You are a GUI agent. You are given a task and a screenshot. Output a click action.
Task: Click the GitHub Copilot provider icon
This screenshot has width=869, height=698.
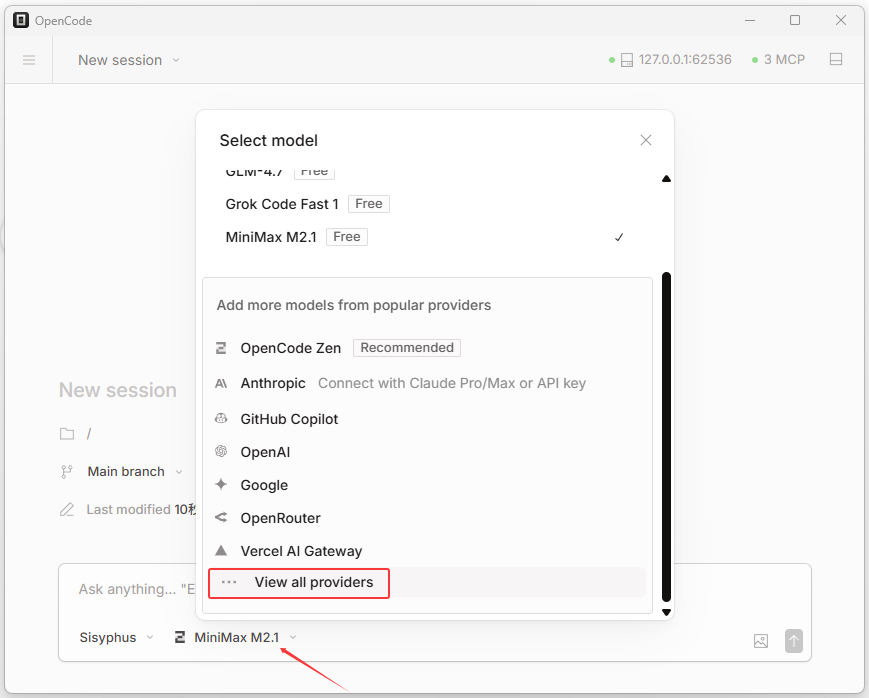pyautogui.click(x=221, y=419)
